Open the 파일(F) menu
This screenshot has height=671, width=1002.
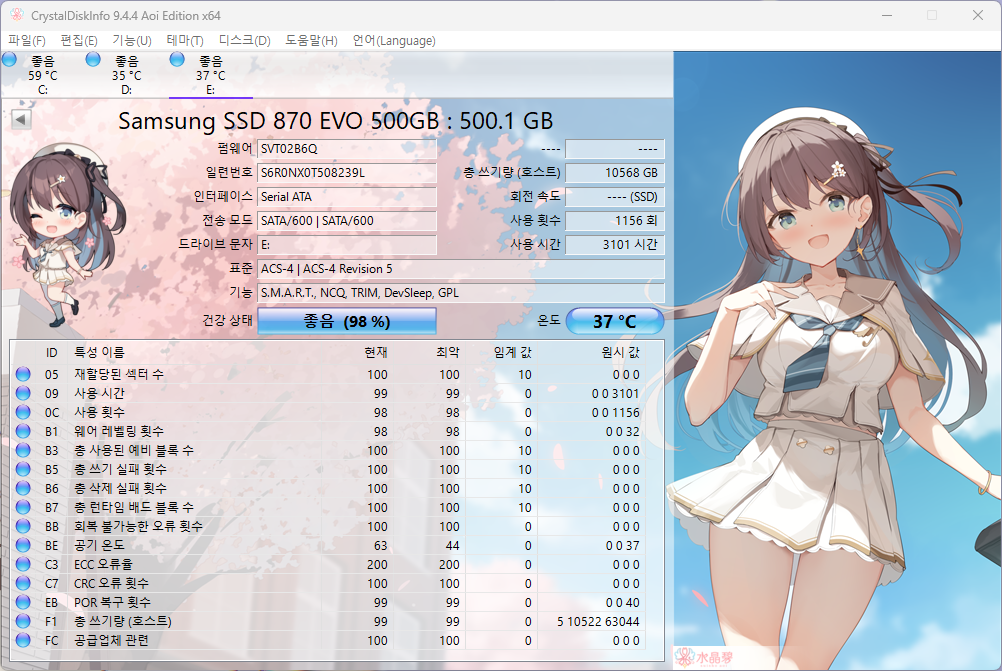click(x=27, y=41)
